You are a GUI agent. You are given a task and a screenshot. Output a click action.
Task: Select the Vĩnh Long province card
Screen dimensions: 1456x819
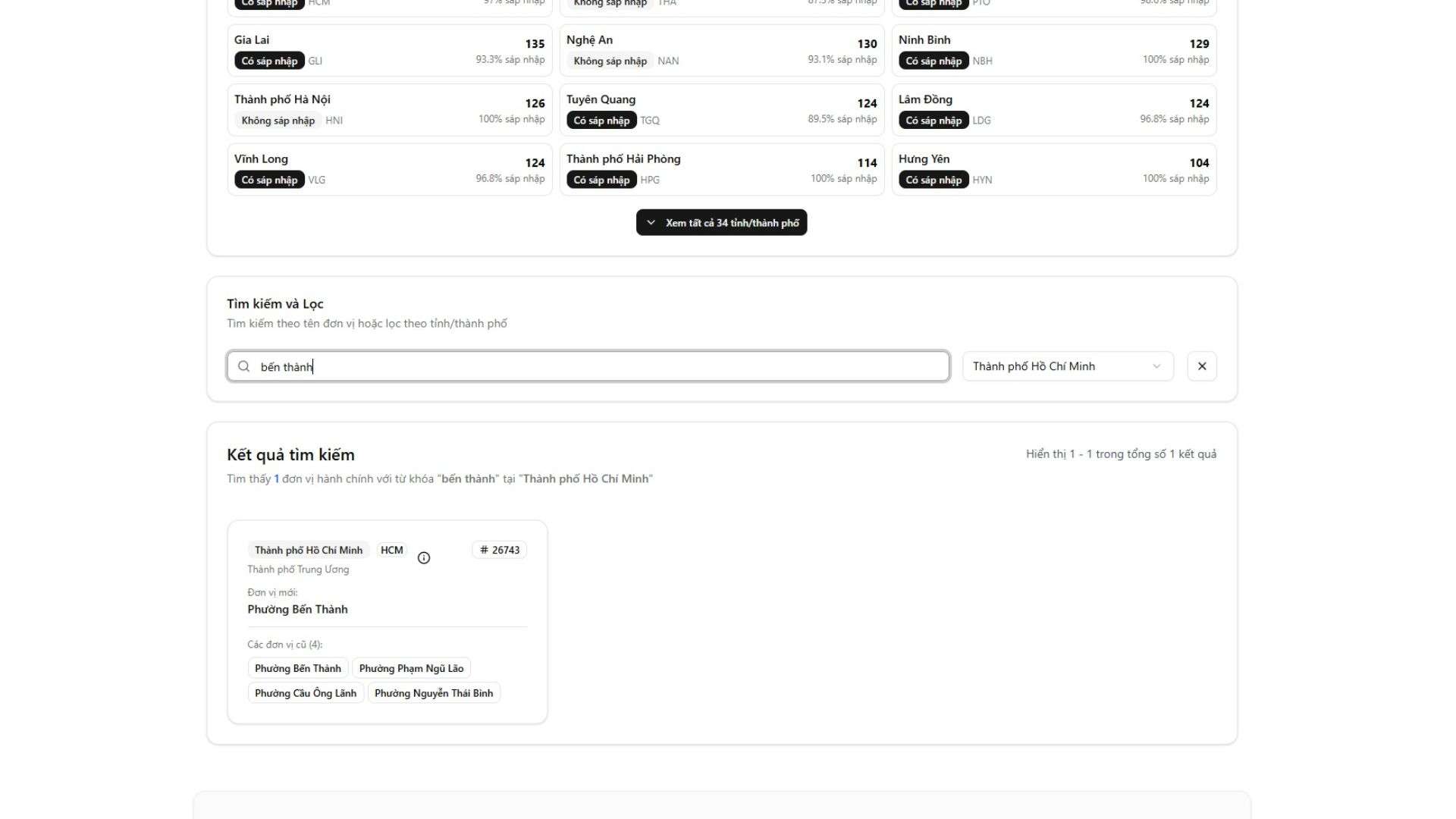[x=390, y=169]
